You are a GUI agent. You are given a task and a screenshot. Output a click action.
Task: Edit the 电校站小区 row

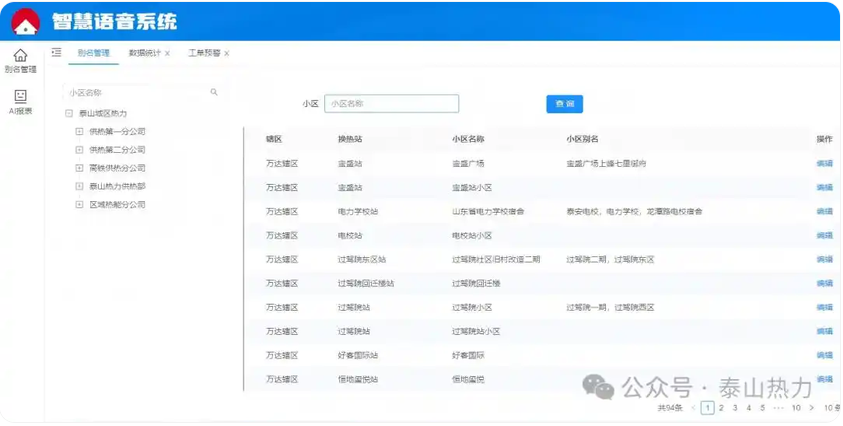pos(824,236)
